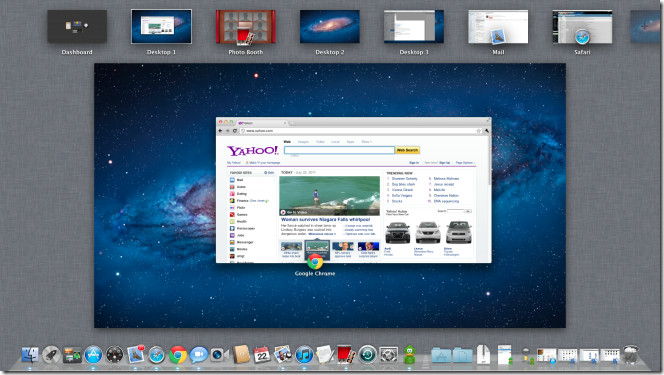Select Desktop 3 thumbnail
664x375 pixels.
coord(414,27)
